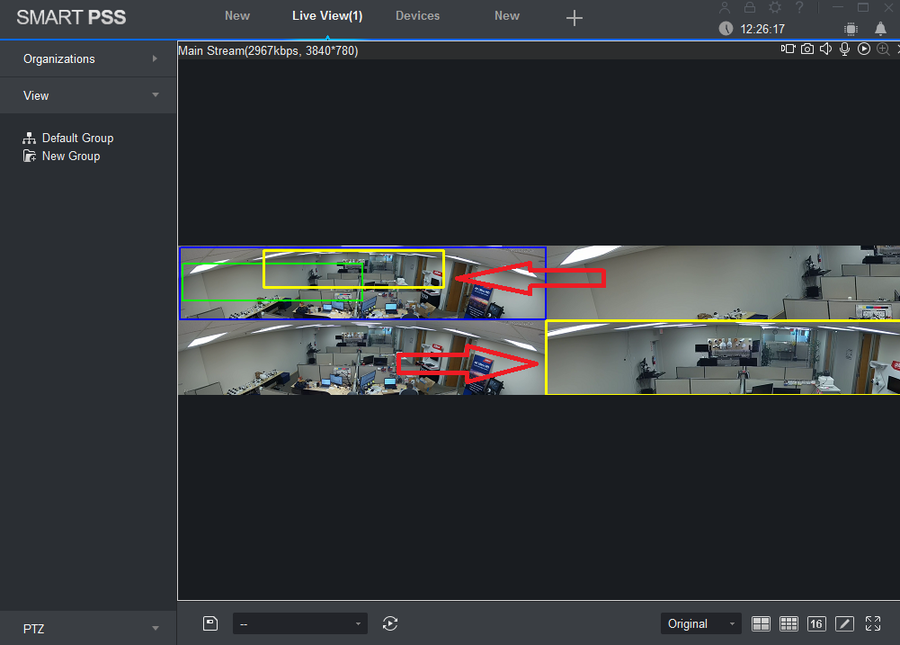The image size is (900, 645).
Task: Click the instant playback icon
Action: pos(864,49)
